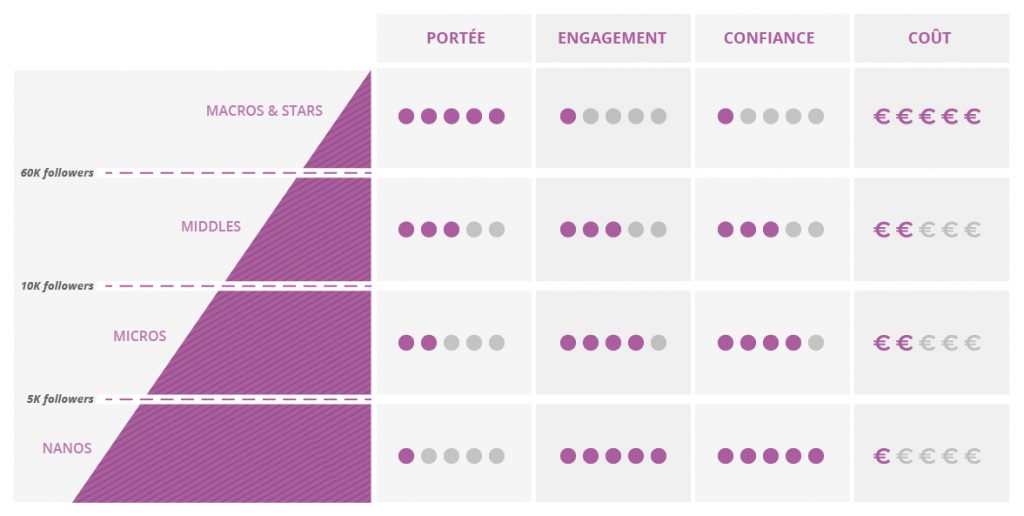
Task: Click the second euro icon in Micros row
Action: [904, 343]
